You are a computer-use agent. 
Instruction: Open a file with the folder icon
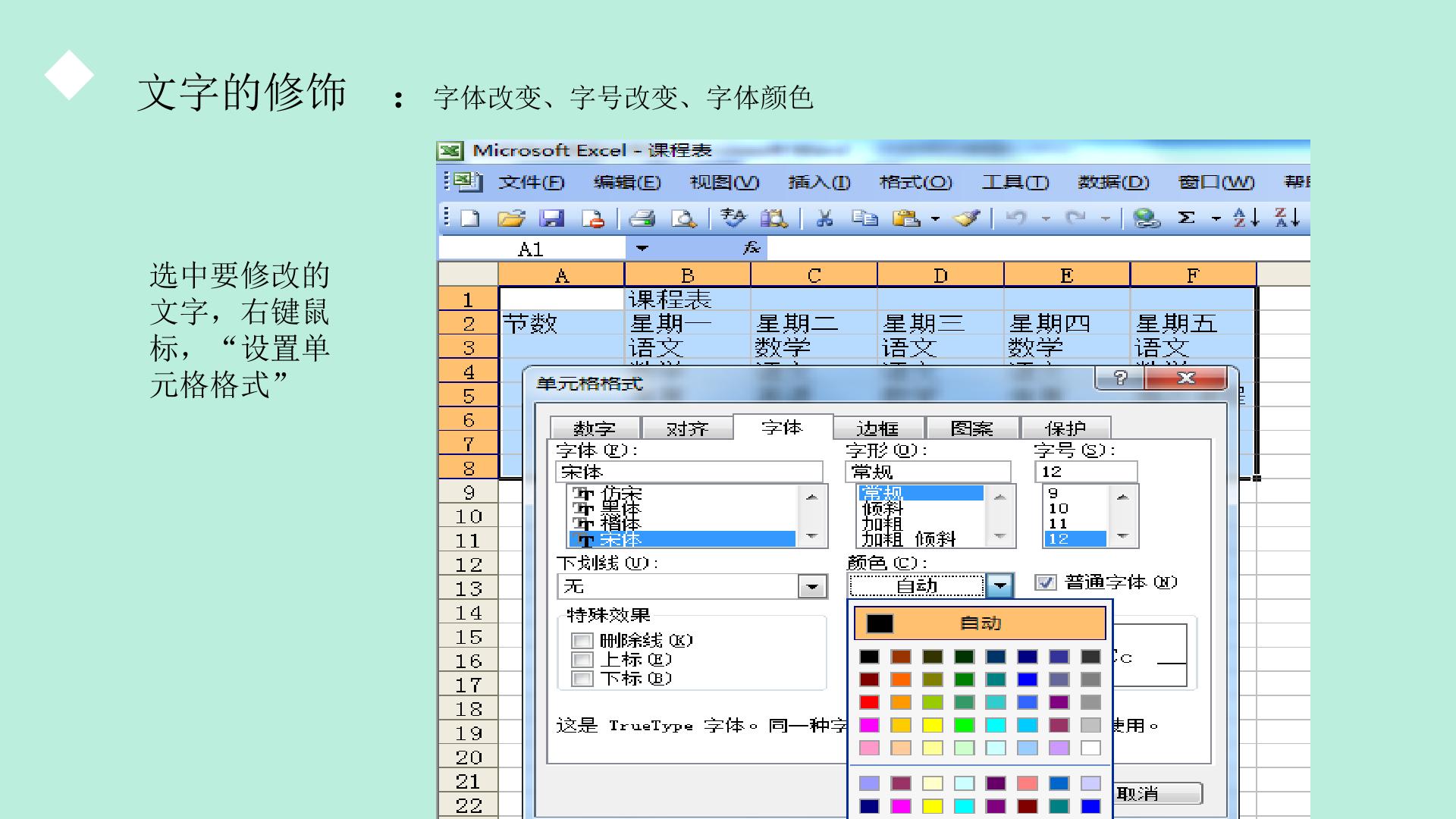511,218
